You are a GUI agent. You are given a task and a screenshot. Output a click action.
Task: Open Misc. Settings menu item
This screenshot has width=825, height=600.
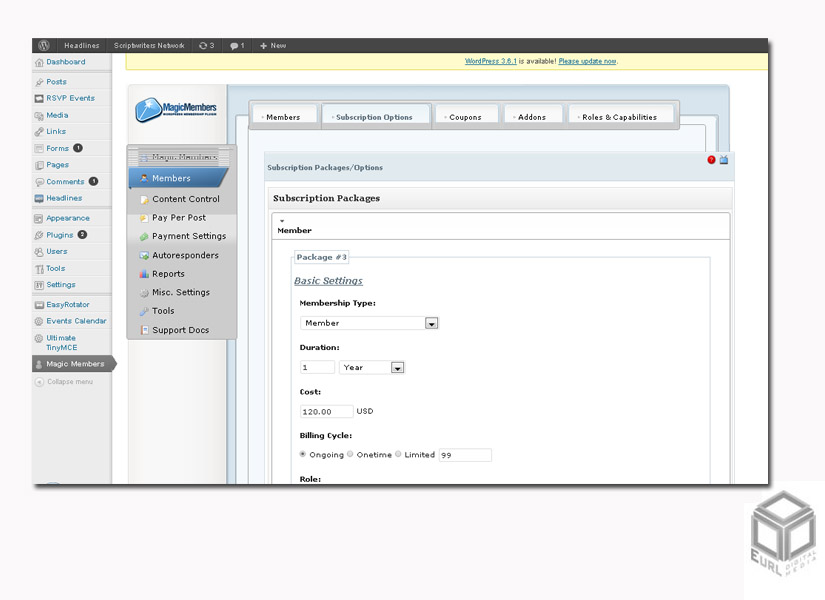[x=182, y=293]
